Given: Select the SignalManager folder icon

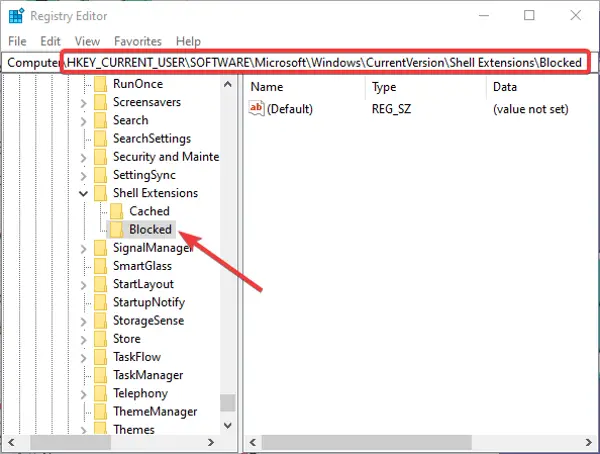Looking at the screenshot, I should point(101,248).
